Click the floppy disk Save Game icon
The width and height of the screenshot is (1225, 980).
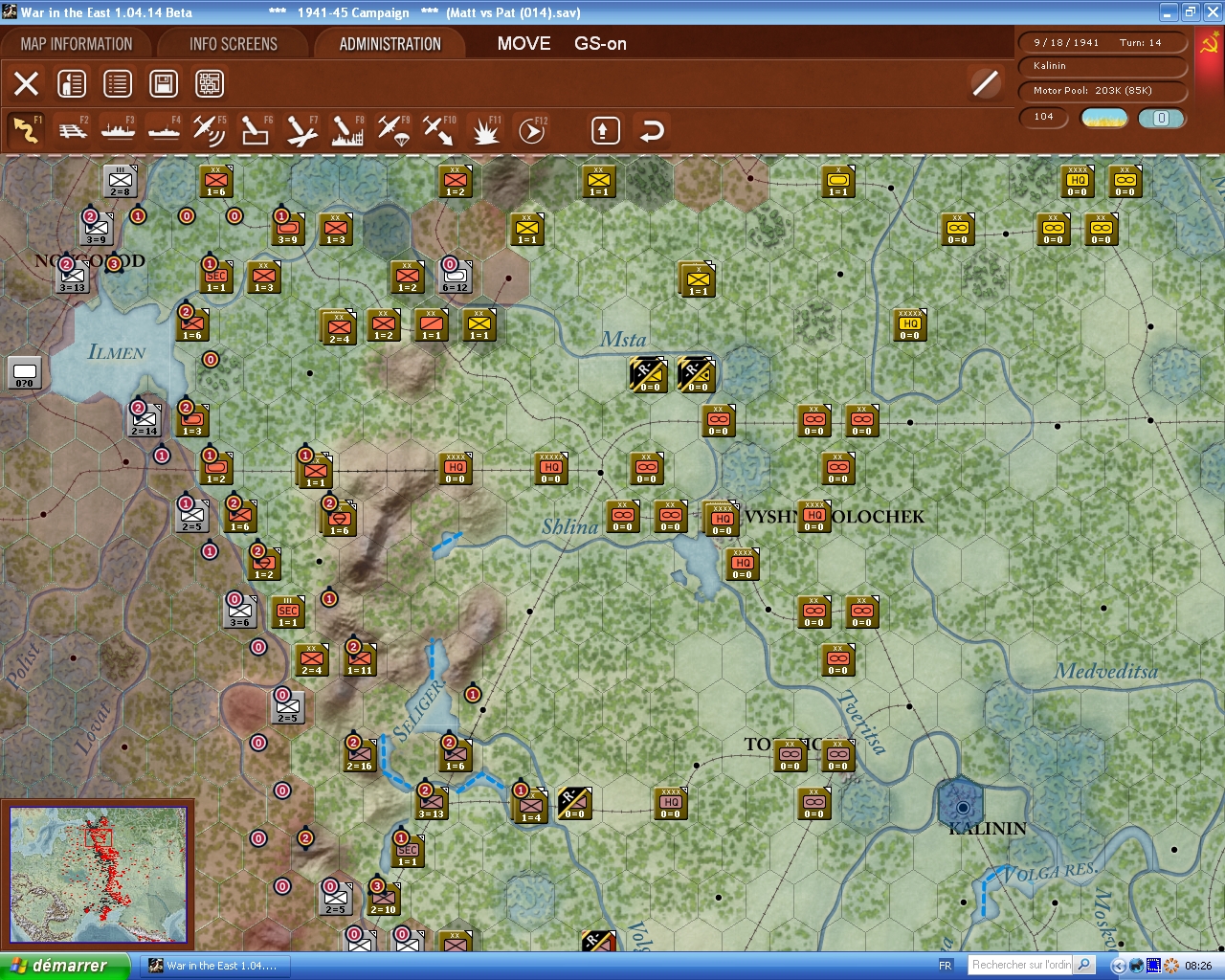[x=164, y=83]
